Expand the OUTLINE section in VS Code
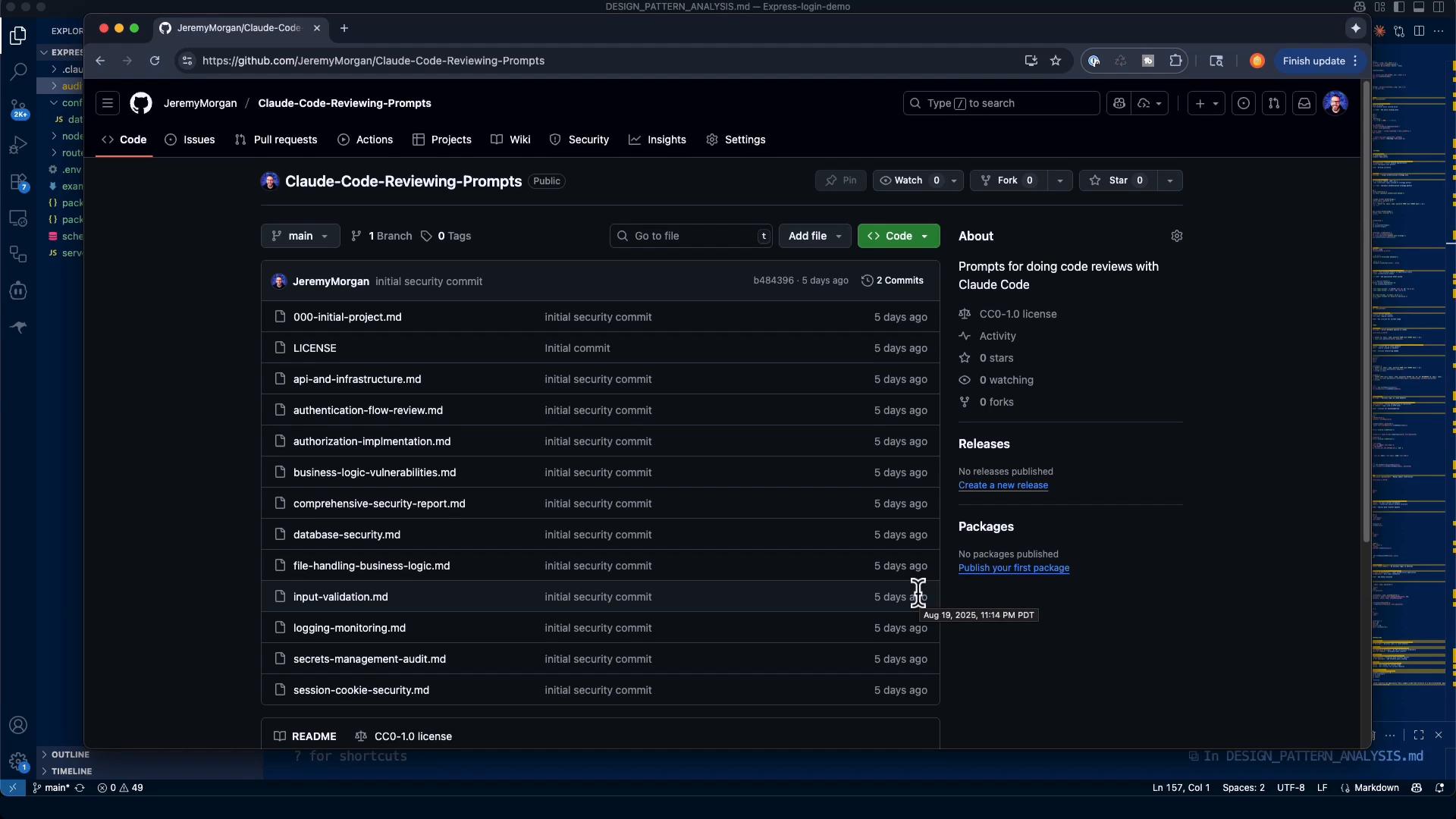Screen dimensions: 1456x819 tap(70, 755)
